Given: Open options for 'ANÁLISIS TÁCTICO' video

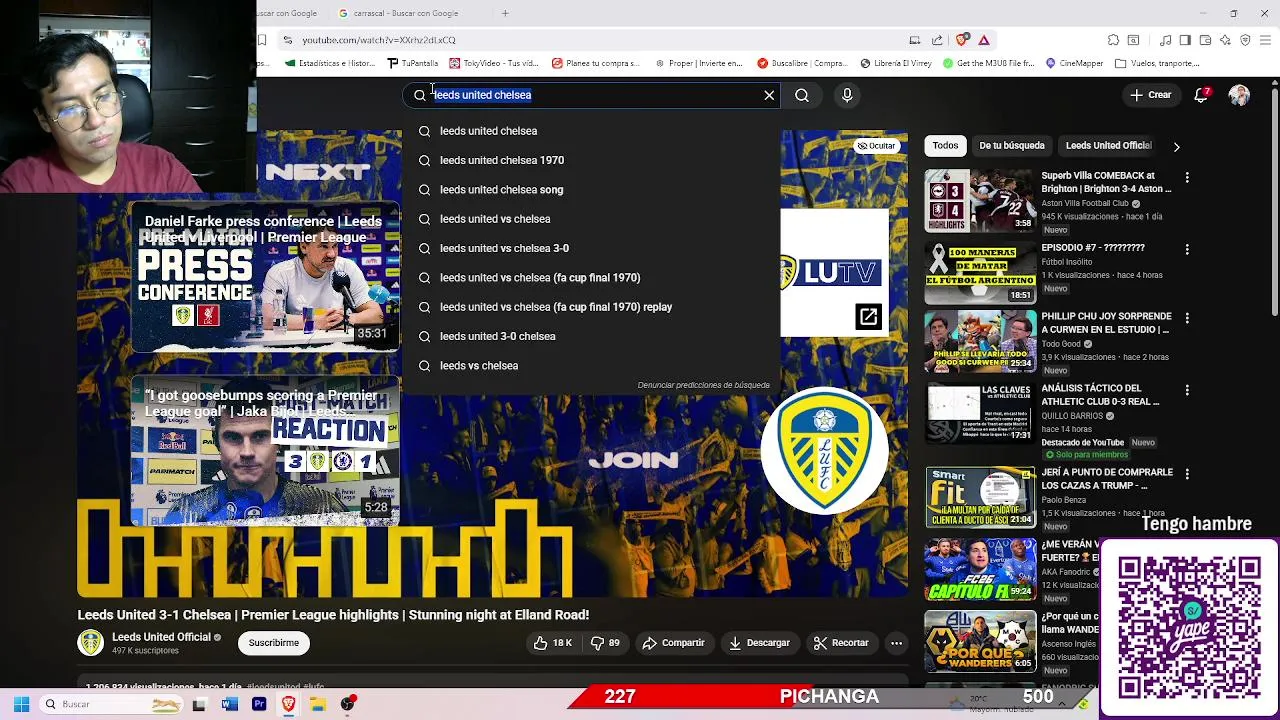Looking at the screenshot, I should pos(1187,390).
